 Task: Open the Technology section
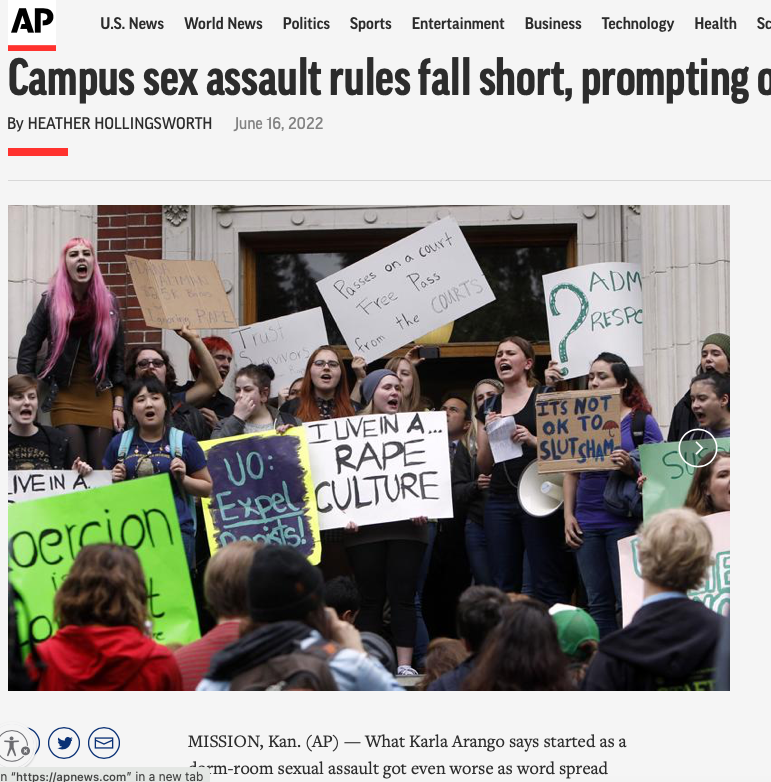tap(638, 23)
